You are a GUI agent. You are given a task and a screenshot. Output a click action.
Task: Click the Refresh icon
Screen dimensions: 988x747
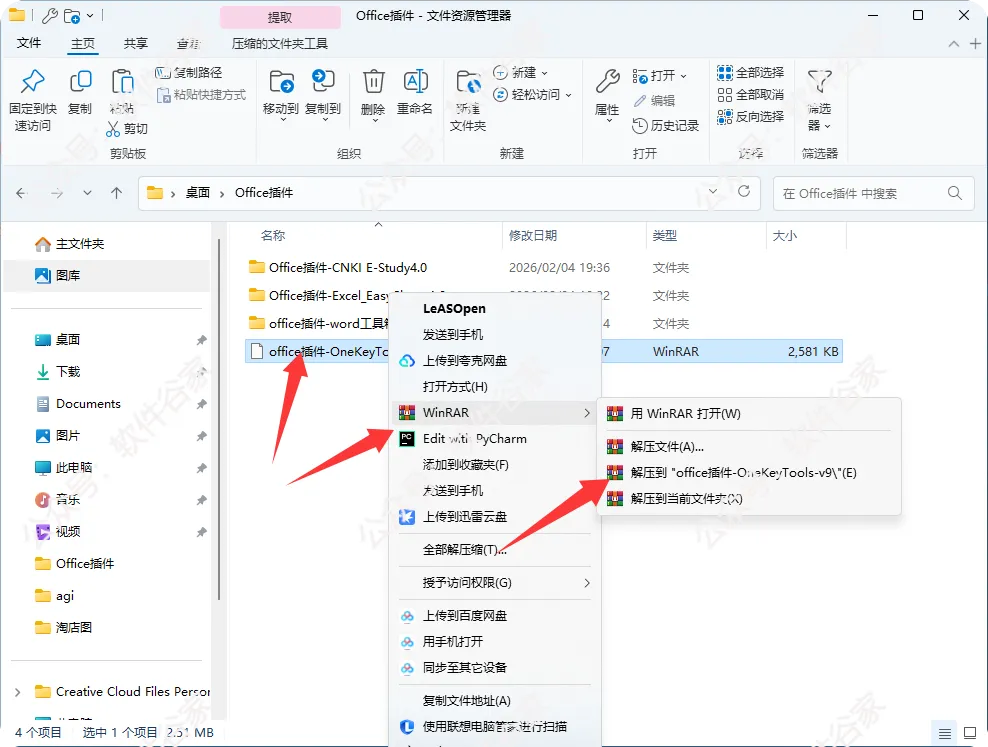[x=744, y=191]
